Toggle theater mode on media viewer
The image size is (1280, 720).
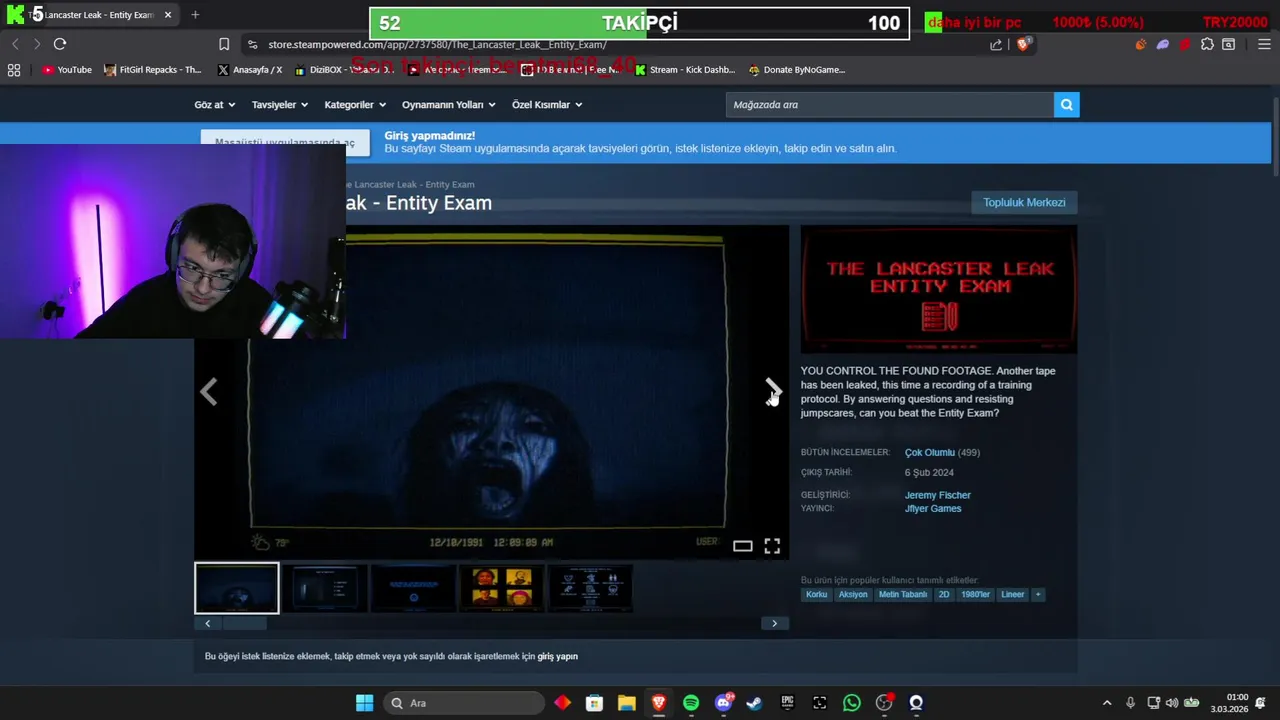pyautogui.click(x=742, y=546)
